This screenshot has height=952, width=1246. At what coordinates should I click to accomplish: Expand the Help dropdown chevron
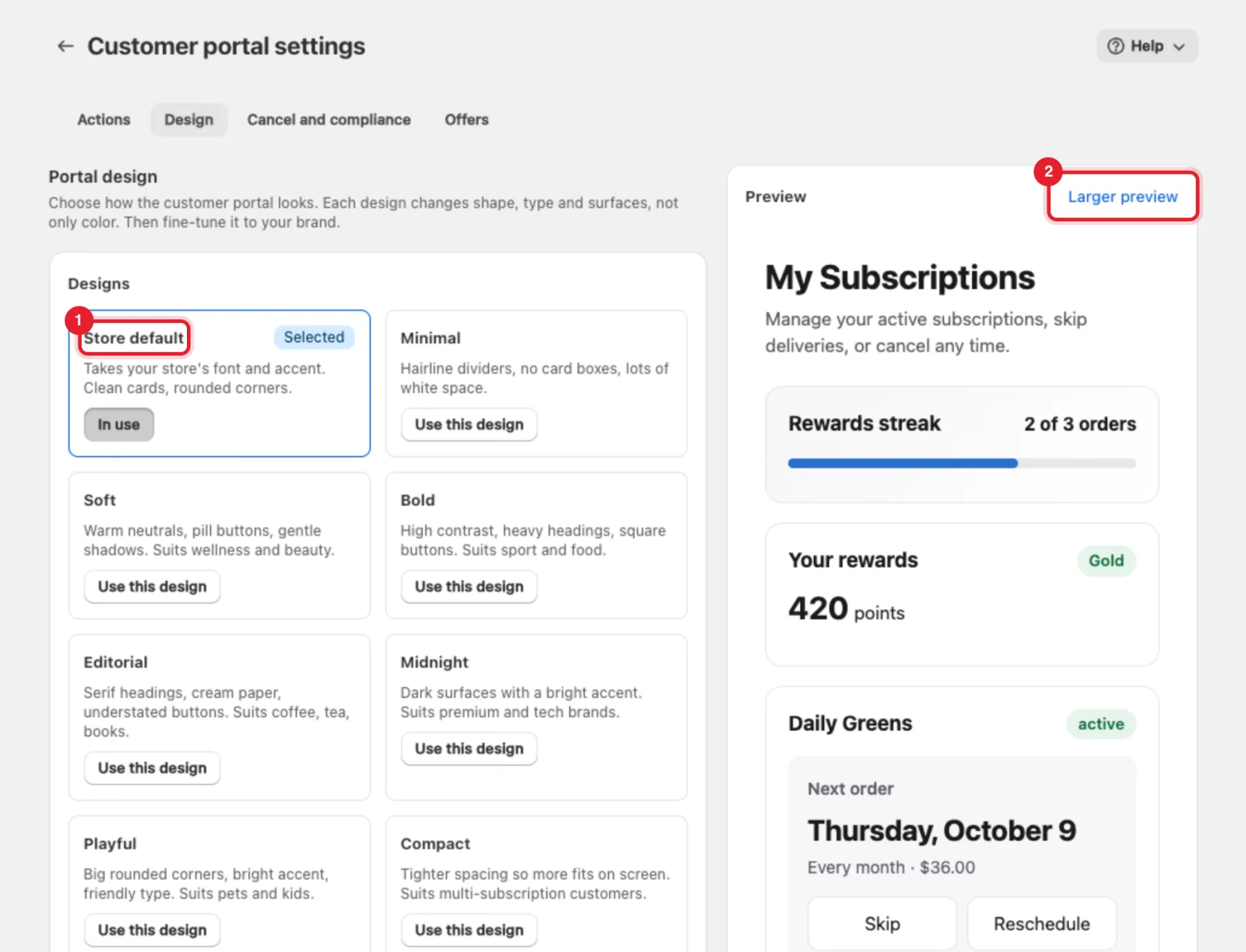pyautogui.click(x=1180, y=47)
